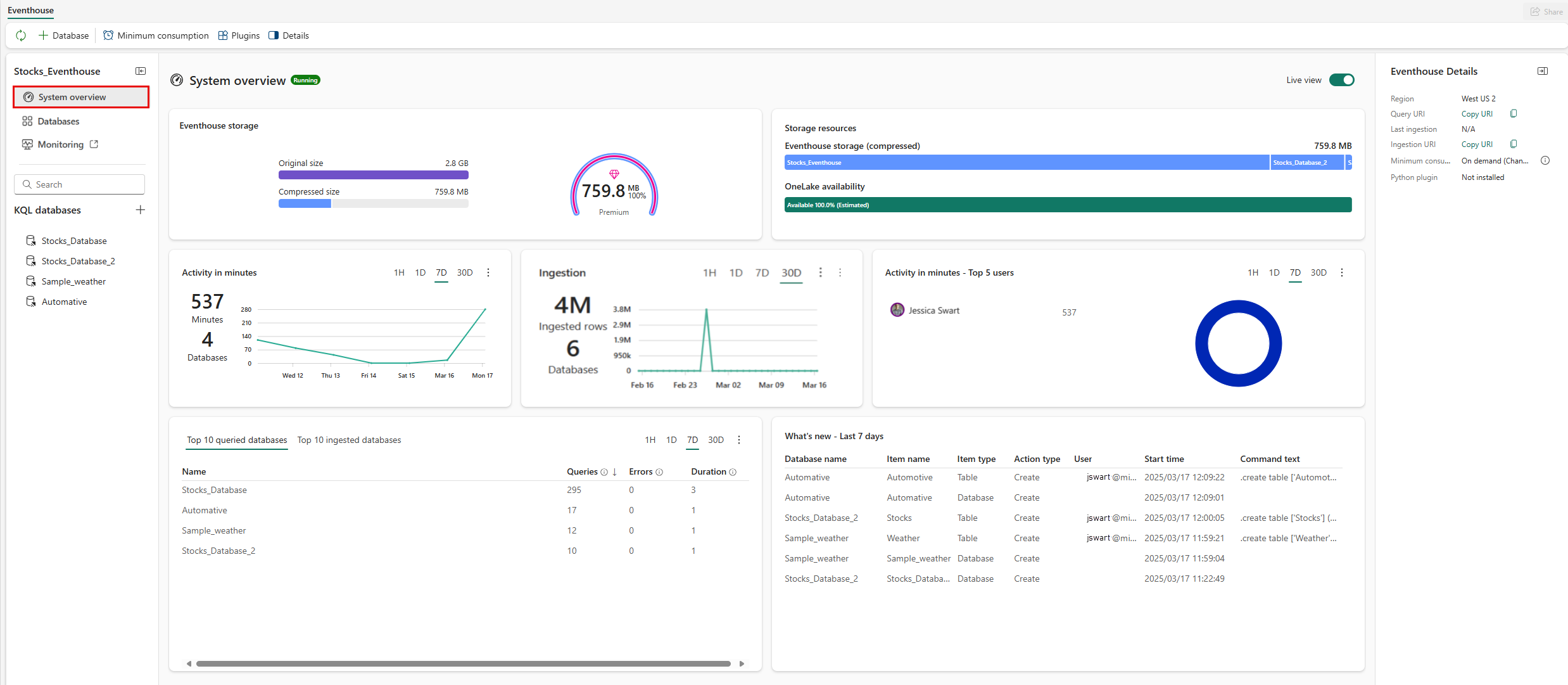Screen dimensions: 1568x685
Task: Collapse the Stocks_Eventhouse navigation pane
Action: (x=141, y=71)
